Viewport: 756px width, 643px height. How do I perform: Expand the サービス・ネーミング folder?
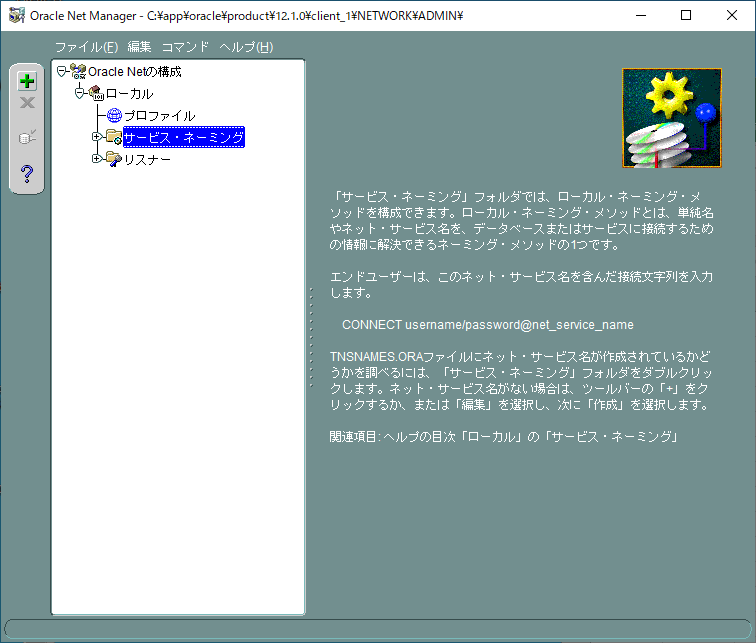click(x=97, y=137)
